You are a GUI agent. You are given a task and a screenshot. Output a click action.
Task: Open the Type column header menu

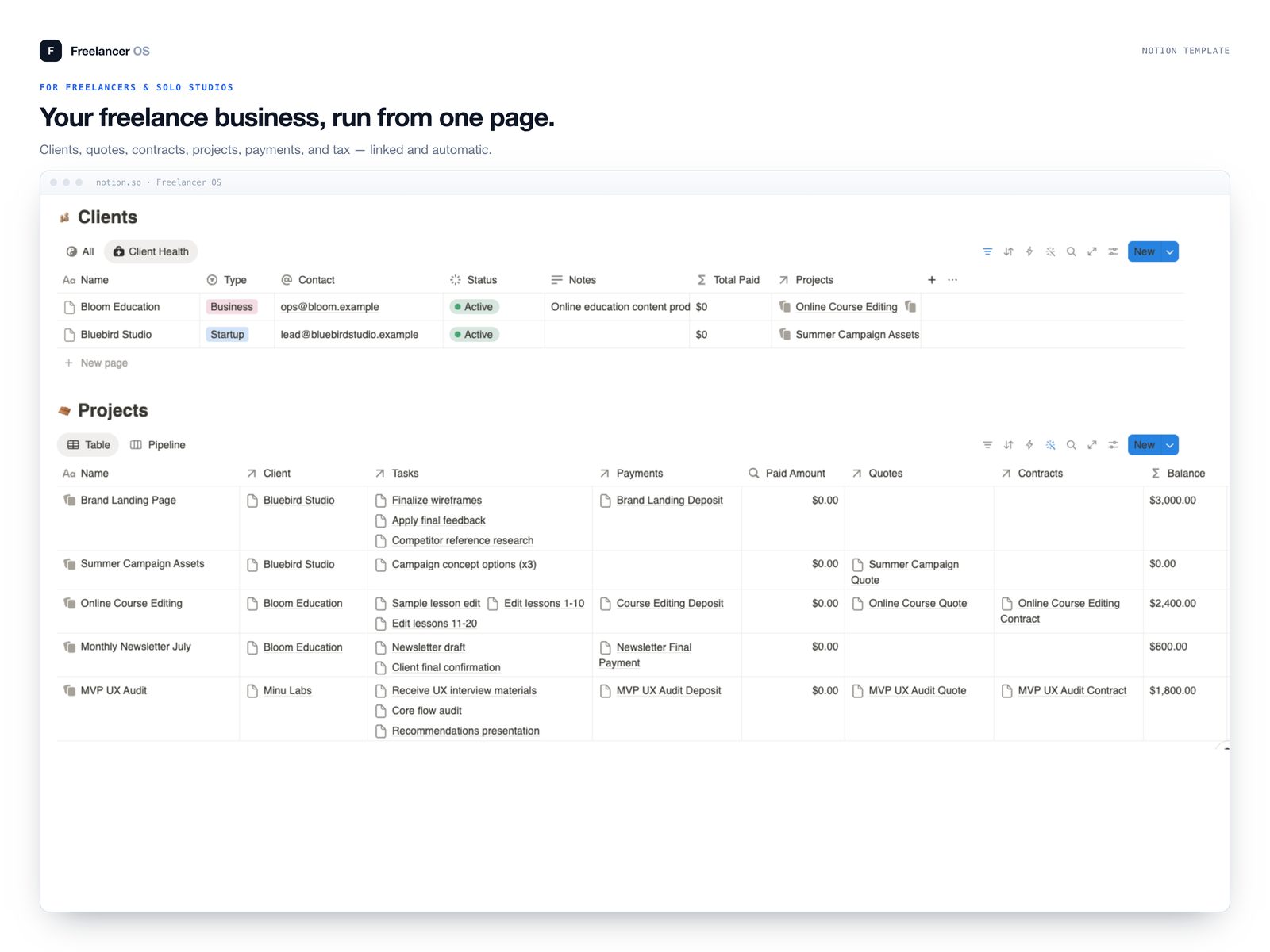(x=227, y=280)
